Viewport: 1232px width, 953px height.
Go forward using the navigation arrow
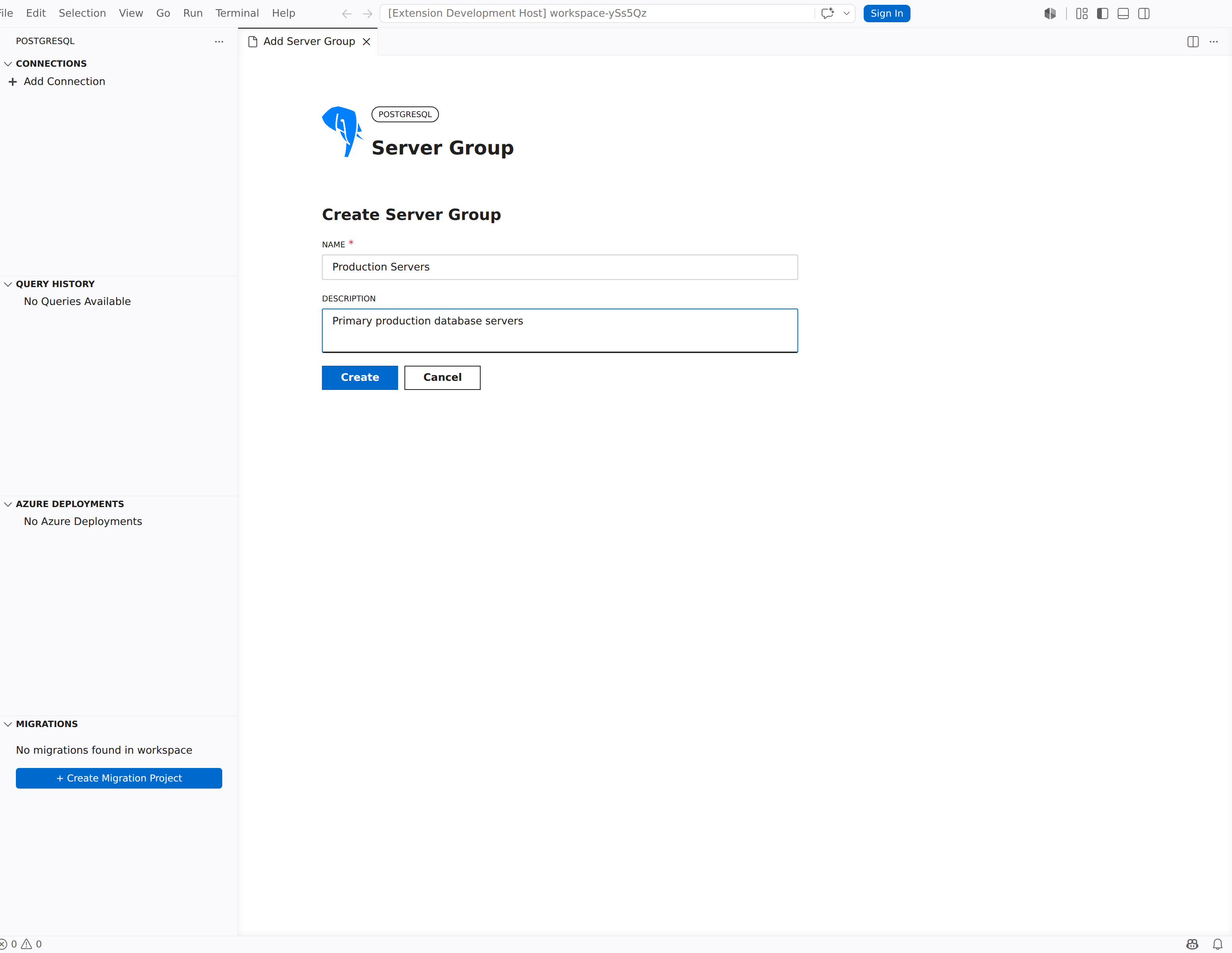(367, 14)
